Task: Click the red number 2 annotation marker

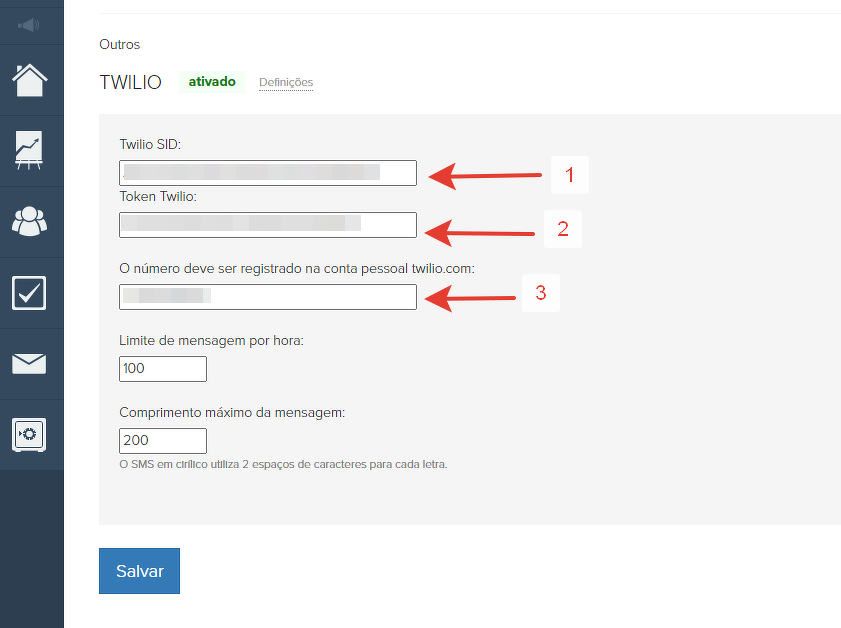Action: [563, 229]
